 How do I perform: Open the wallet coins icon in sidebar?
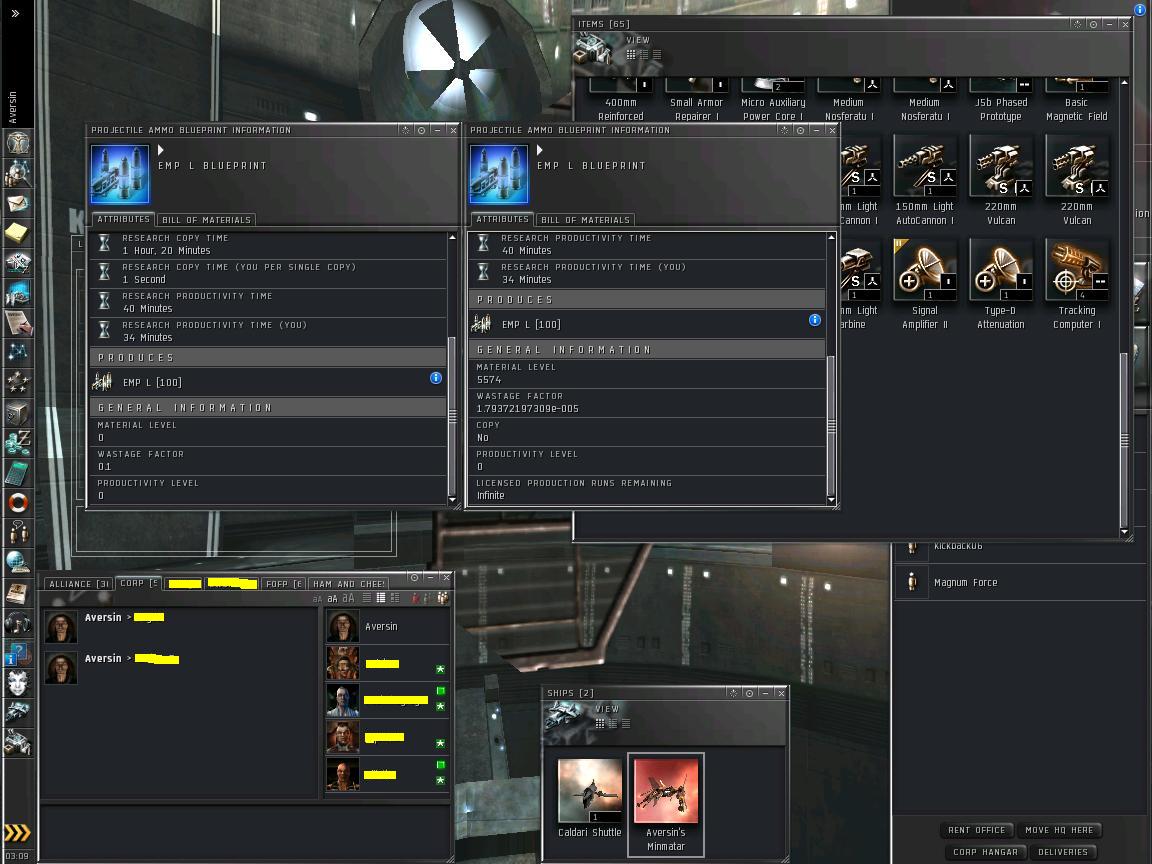pos(18,443)
